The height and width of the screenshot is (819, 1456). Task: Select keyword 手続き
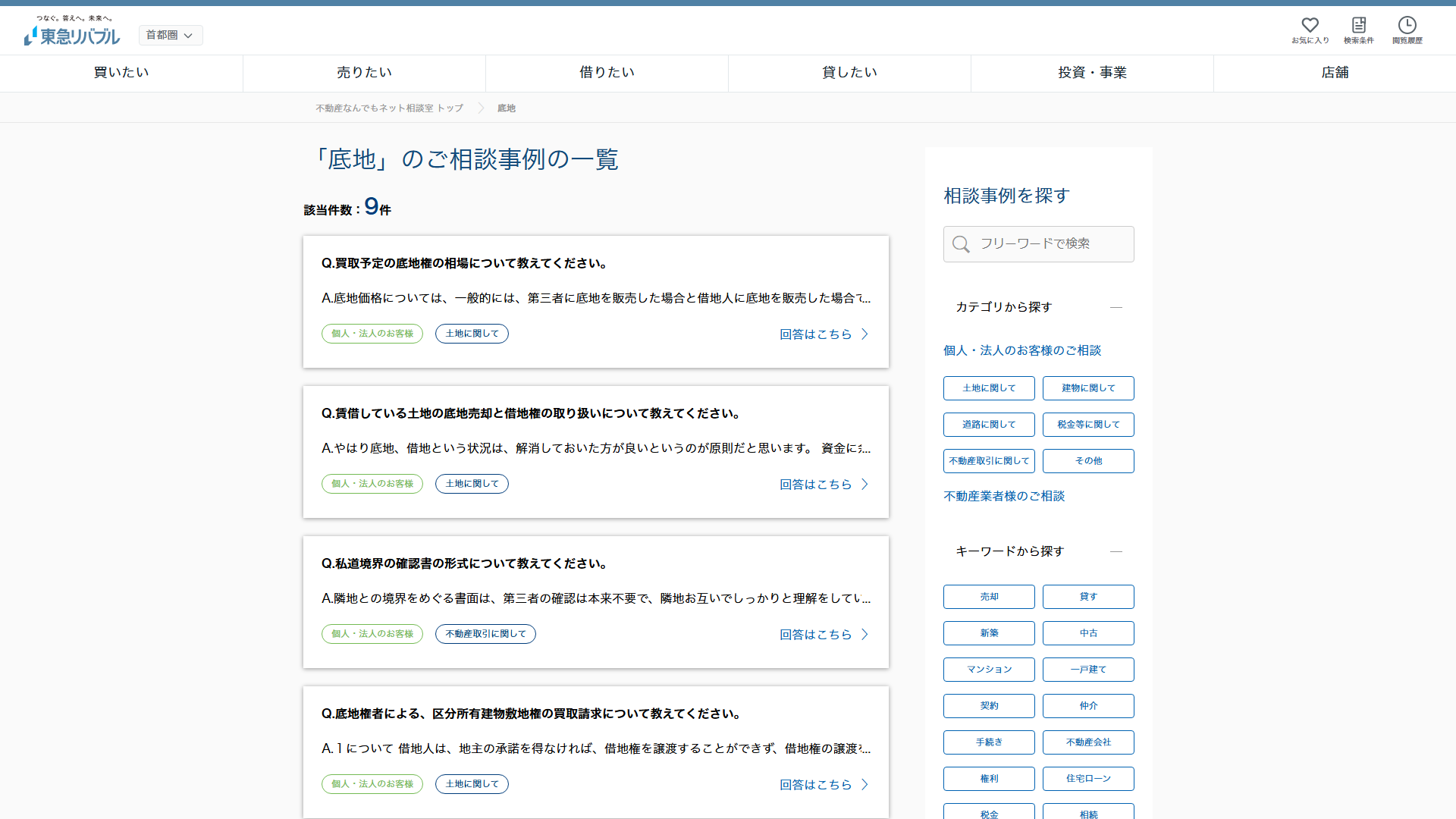[989, 742]
